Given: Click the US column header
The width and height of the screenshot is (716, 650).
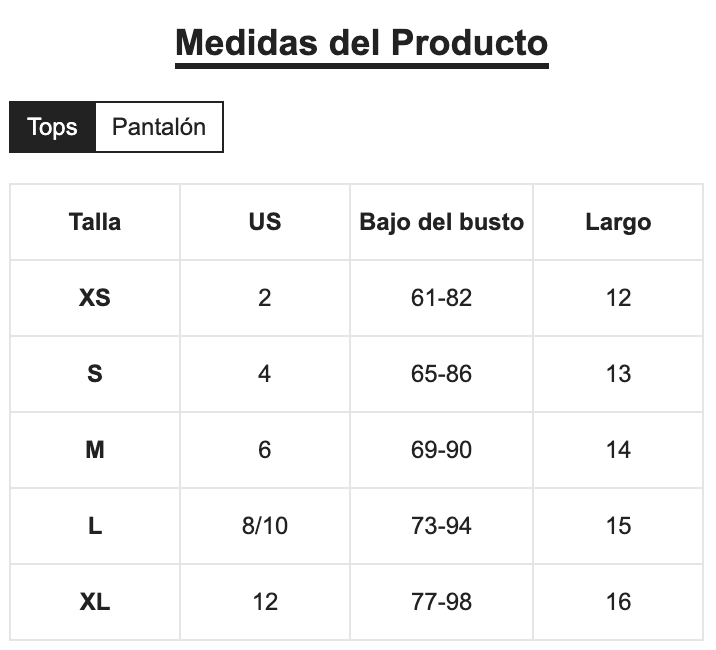Looking at the screenshot, I should point(265,222).
